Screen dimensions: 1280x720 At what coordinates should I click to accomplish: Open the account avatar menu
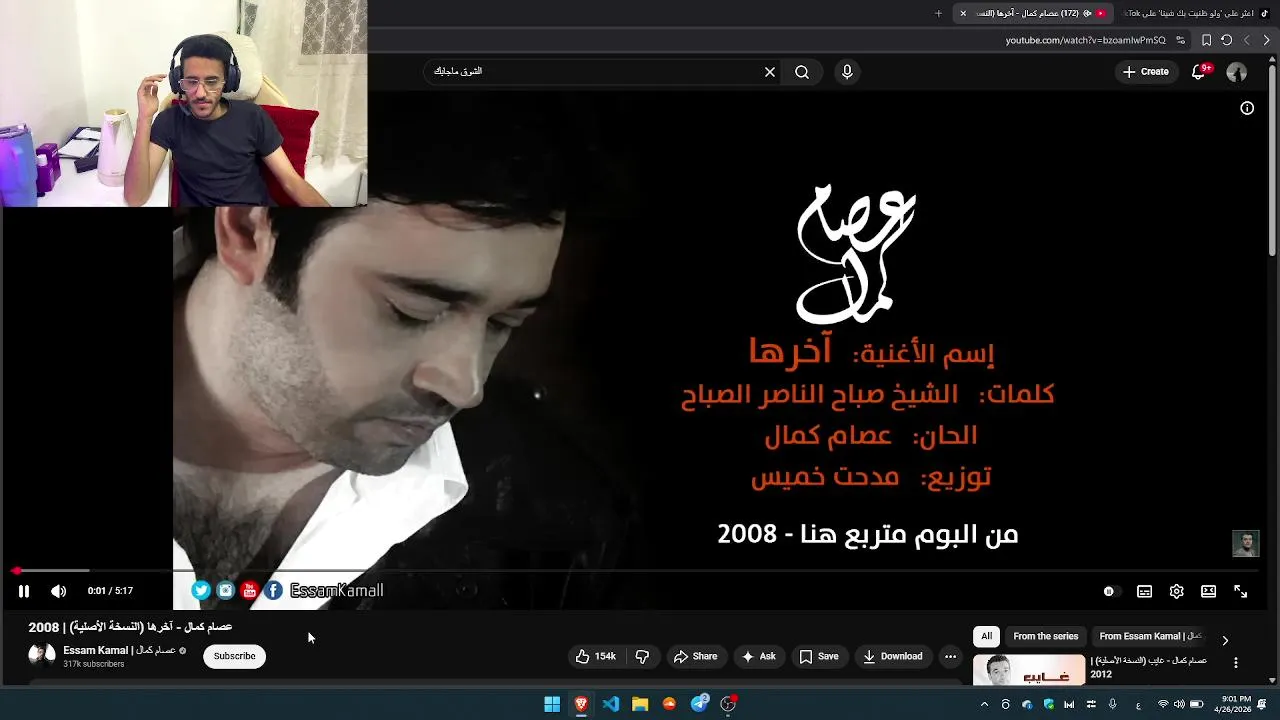1237,72
